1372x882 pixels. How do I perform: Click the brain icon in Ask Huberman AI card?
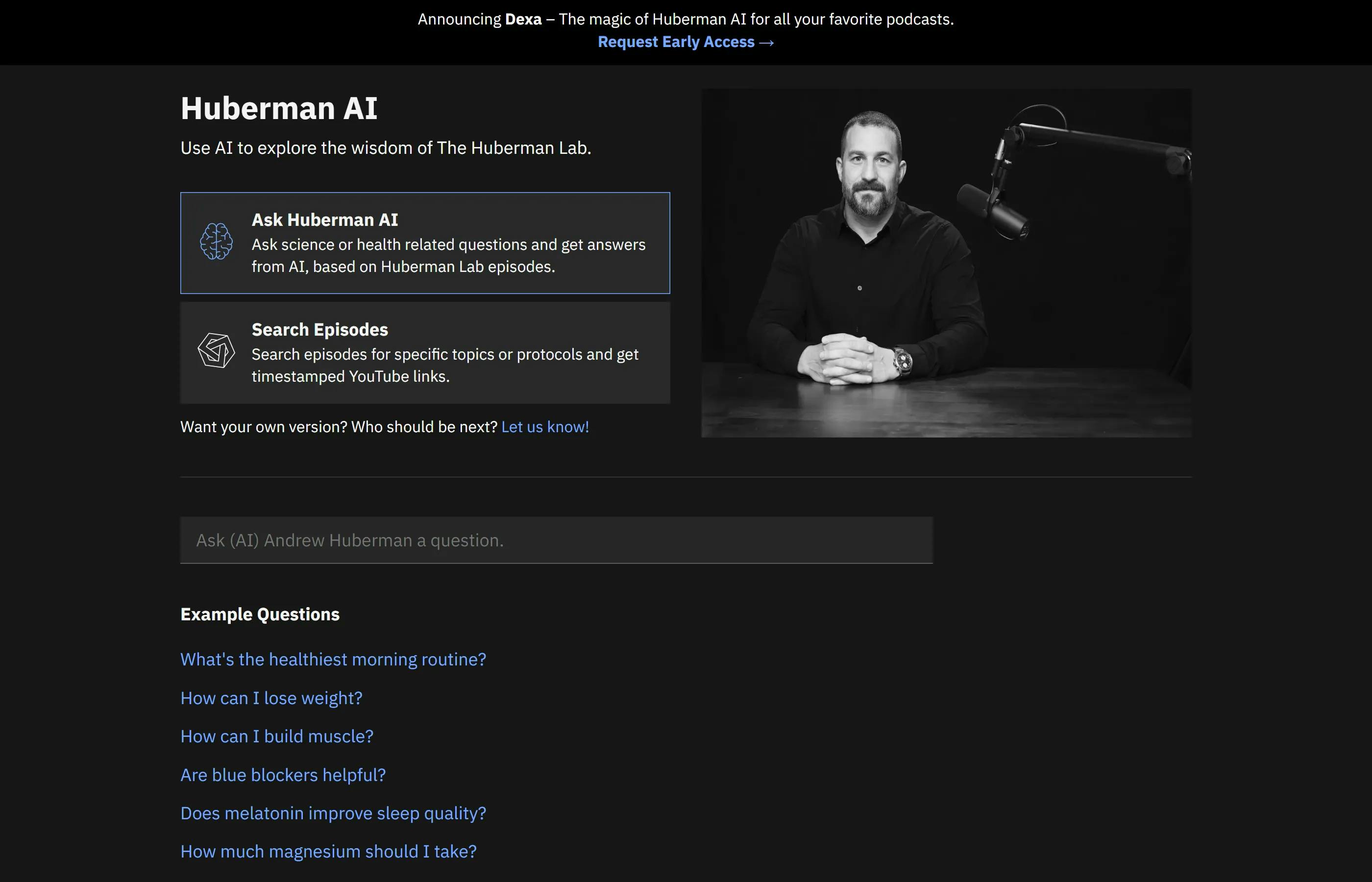coord(217,241)
